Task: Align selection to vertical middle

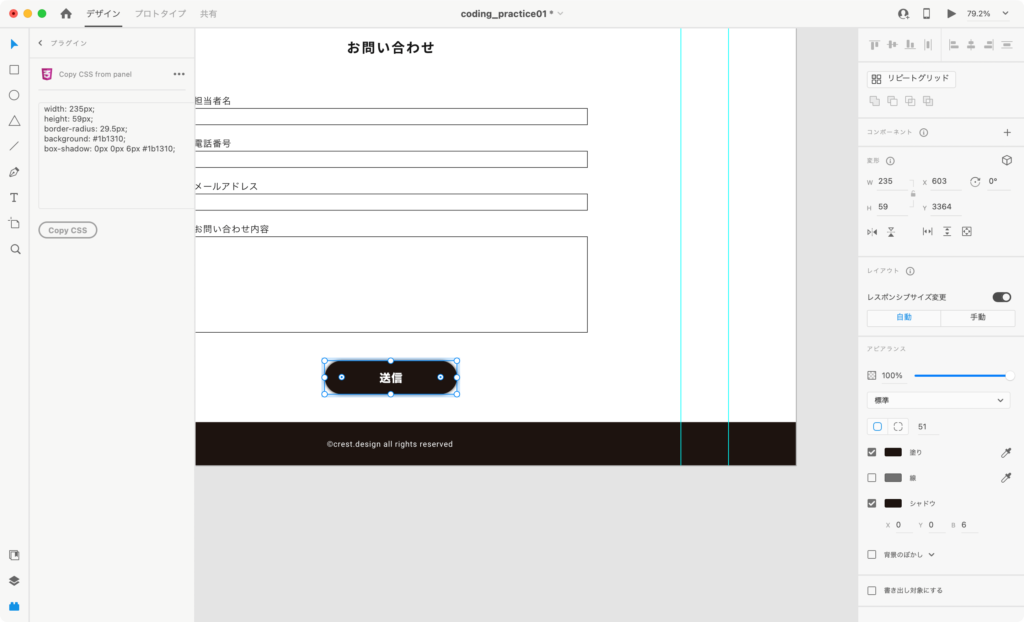Action: tap(892, 44)
